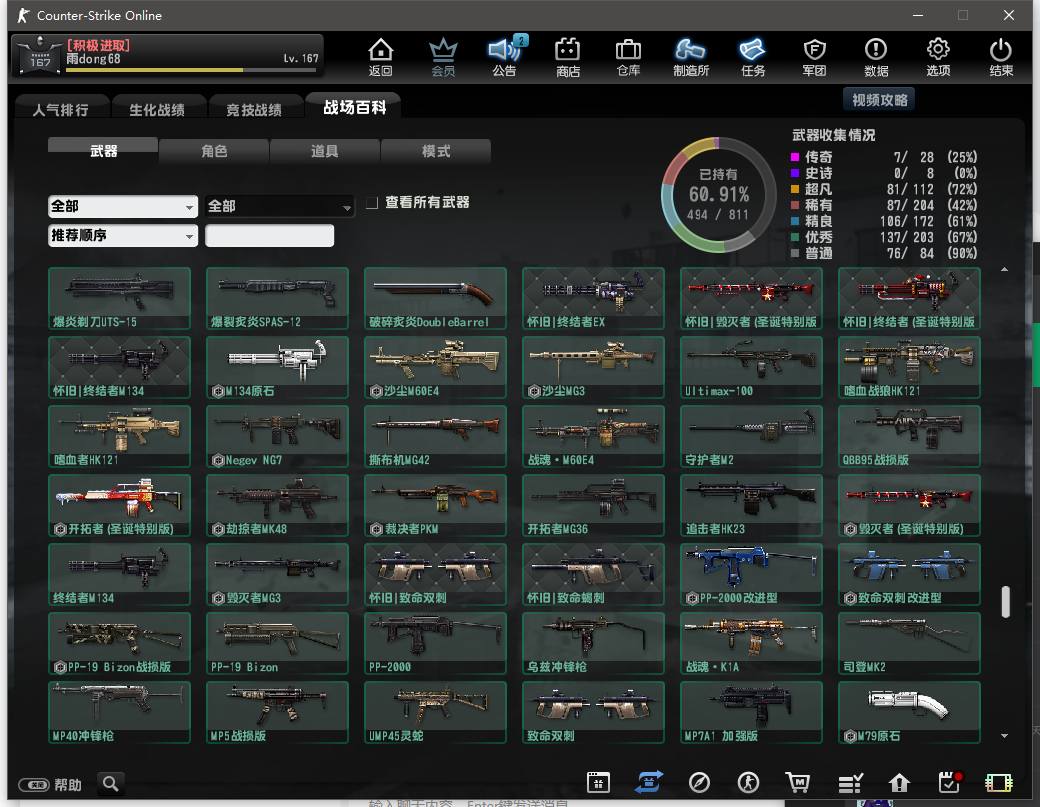
Task: Select the 追击者HK23 weapon card
Action: pyautogui.click(x=751, y=505)
